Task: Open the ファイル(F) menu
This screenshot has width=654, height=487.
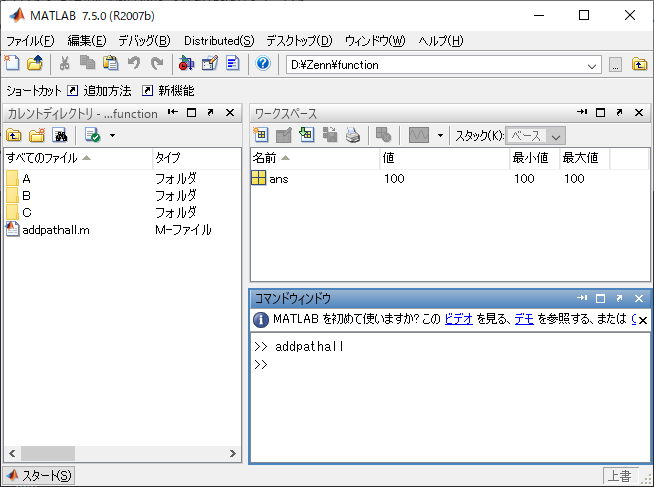Action: 30,41
